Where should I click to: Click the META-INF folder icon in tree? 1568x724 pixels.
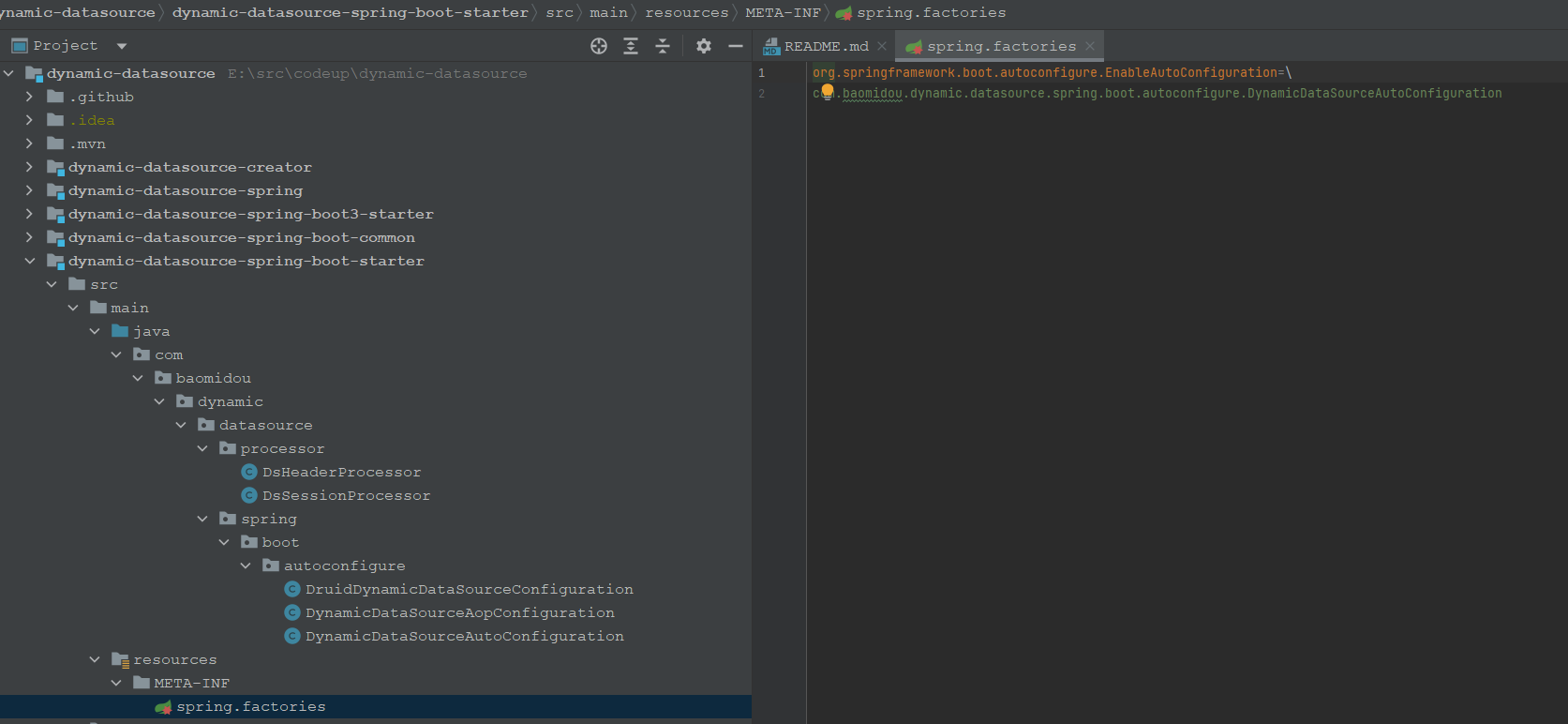(142, 683)
